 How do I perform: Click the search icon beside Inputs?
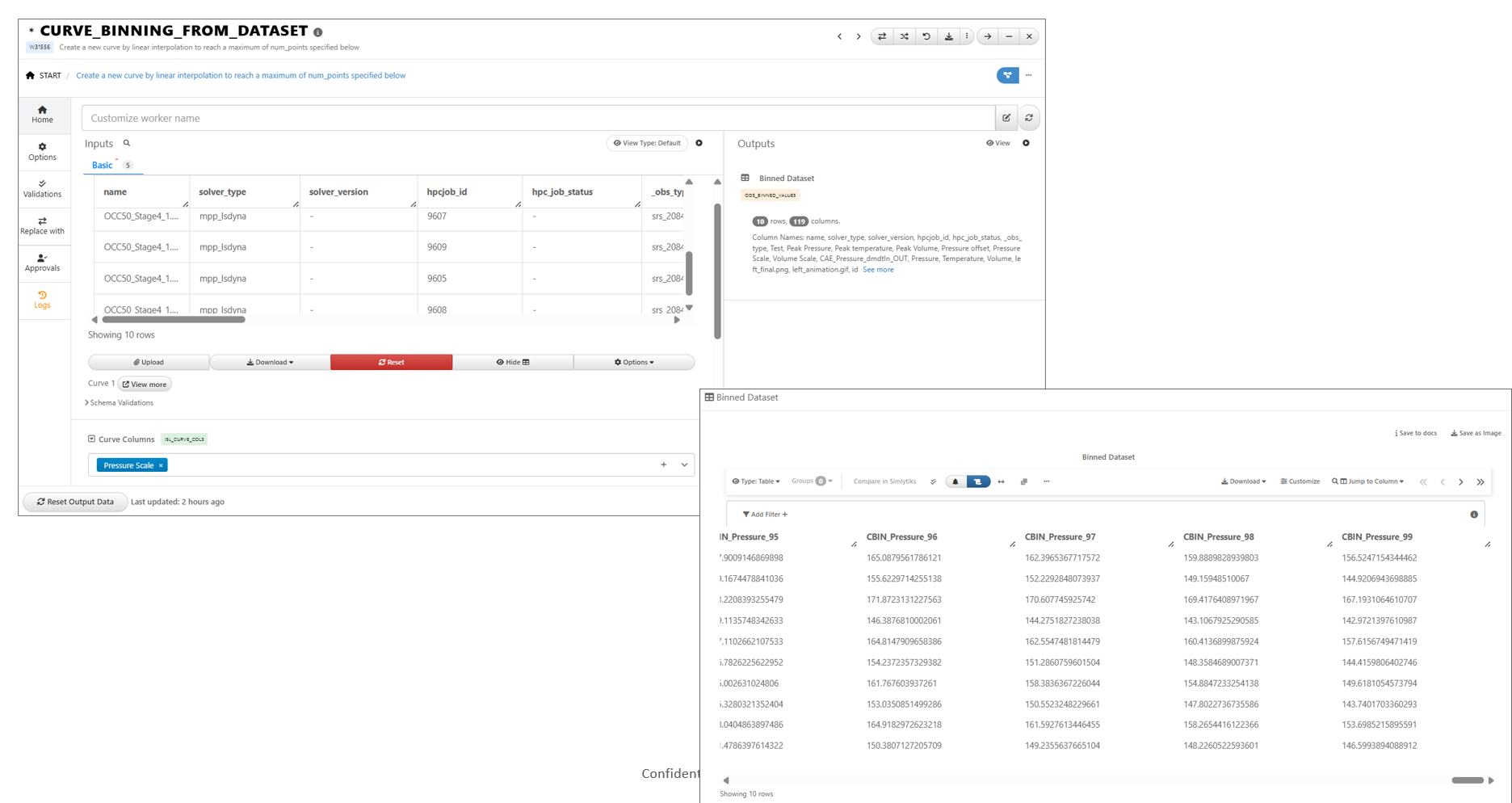(127, 143)
